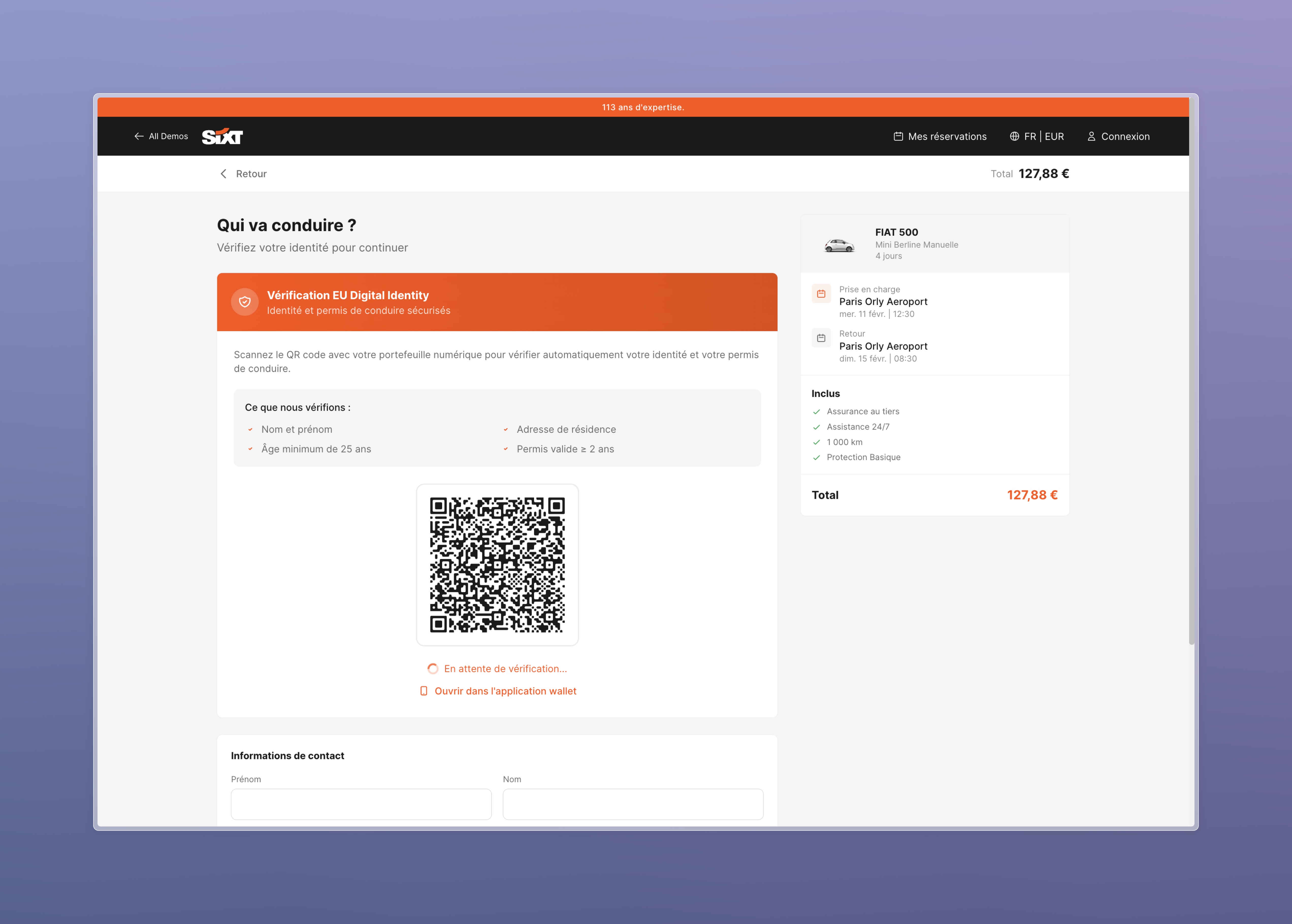Click 'Vérification EU Digital Identity' title
This screenshot has height=924, width=1292.
348,295
